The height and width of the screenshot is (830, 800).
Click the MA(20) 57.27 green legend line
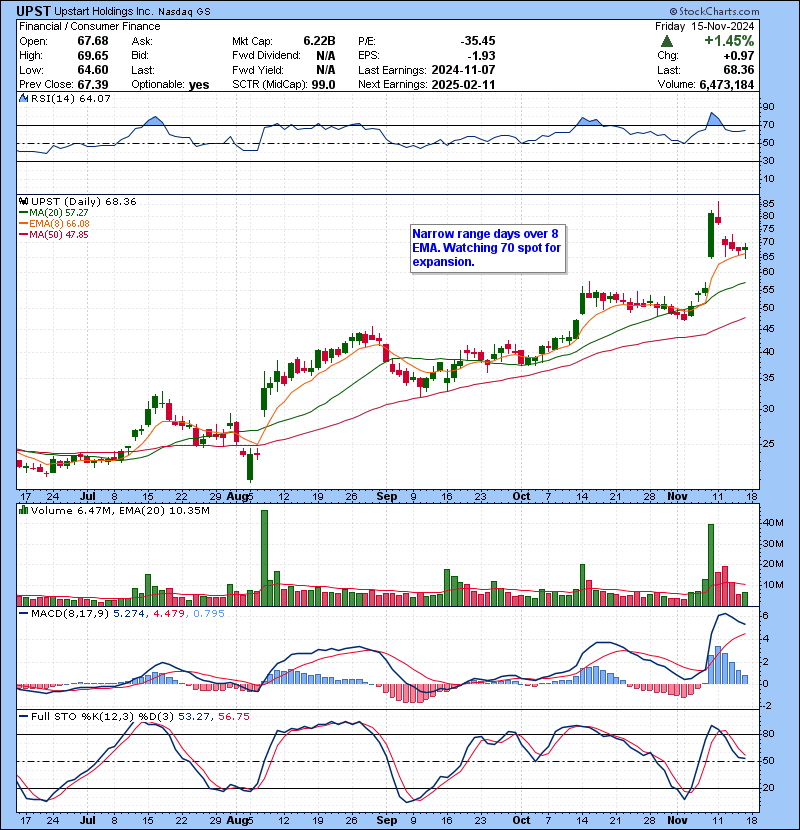tap(53, 212)
